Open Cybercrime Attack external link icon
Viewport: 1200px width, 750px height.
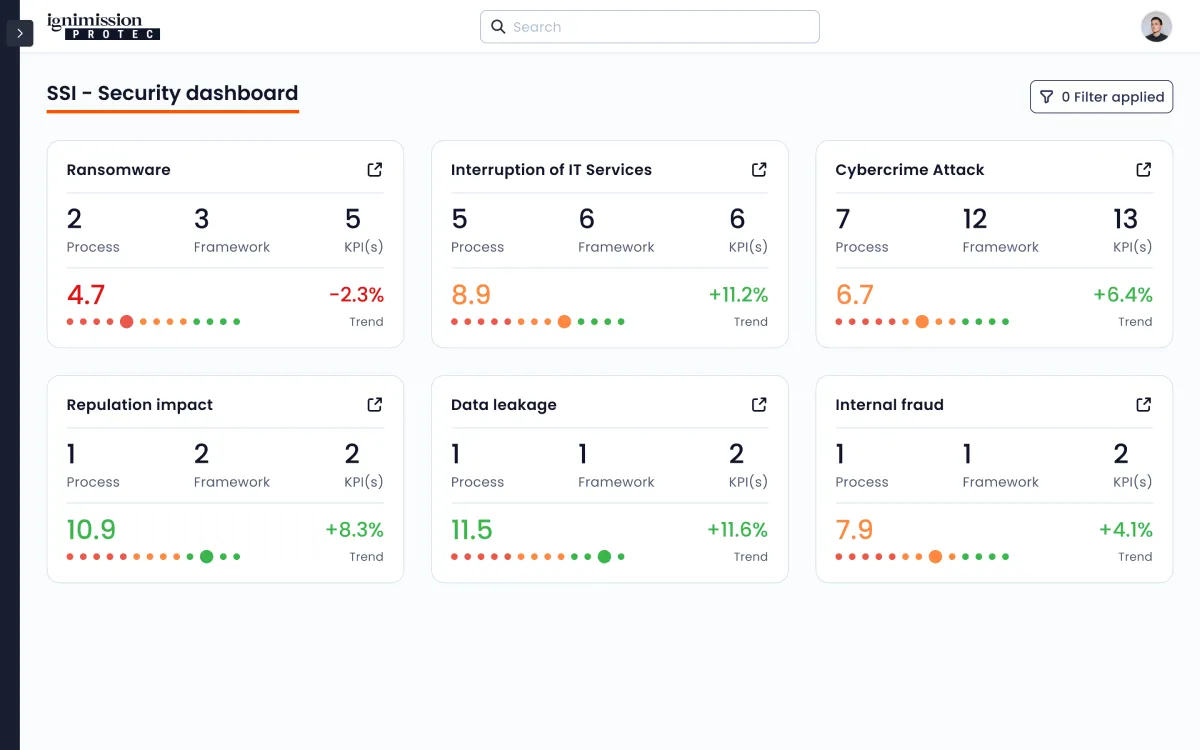(1143, 170)
